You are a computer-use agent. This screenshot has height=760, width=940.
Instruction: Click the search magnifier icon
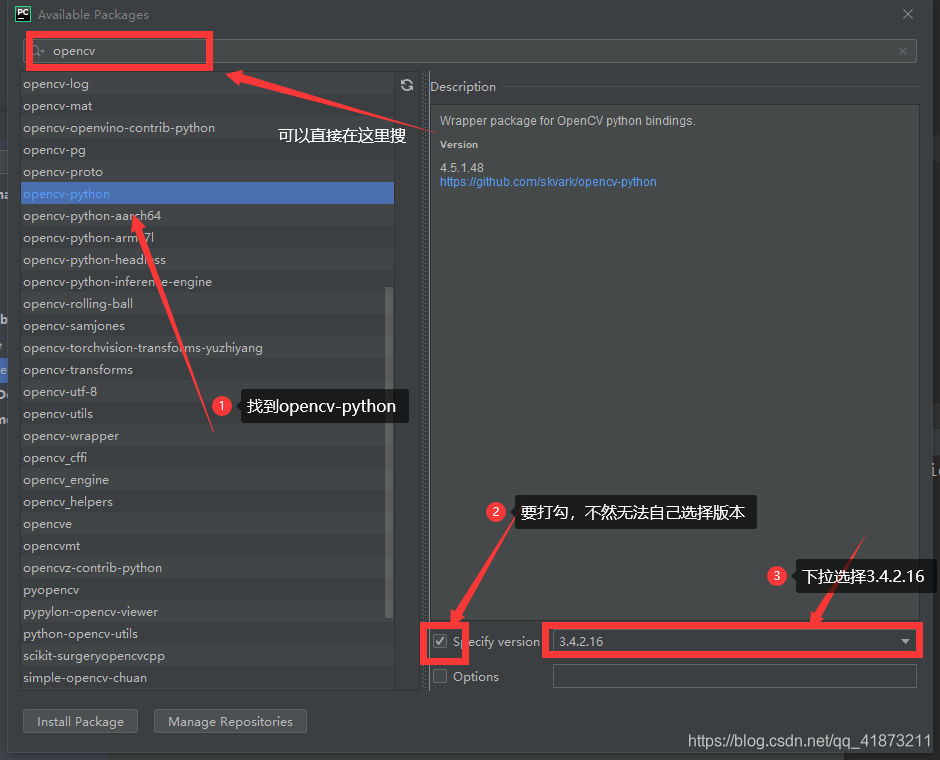[x=38, y=51]
